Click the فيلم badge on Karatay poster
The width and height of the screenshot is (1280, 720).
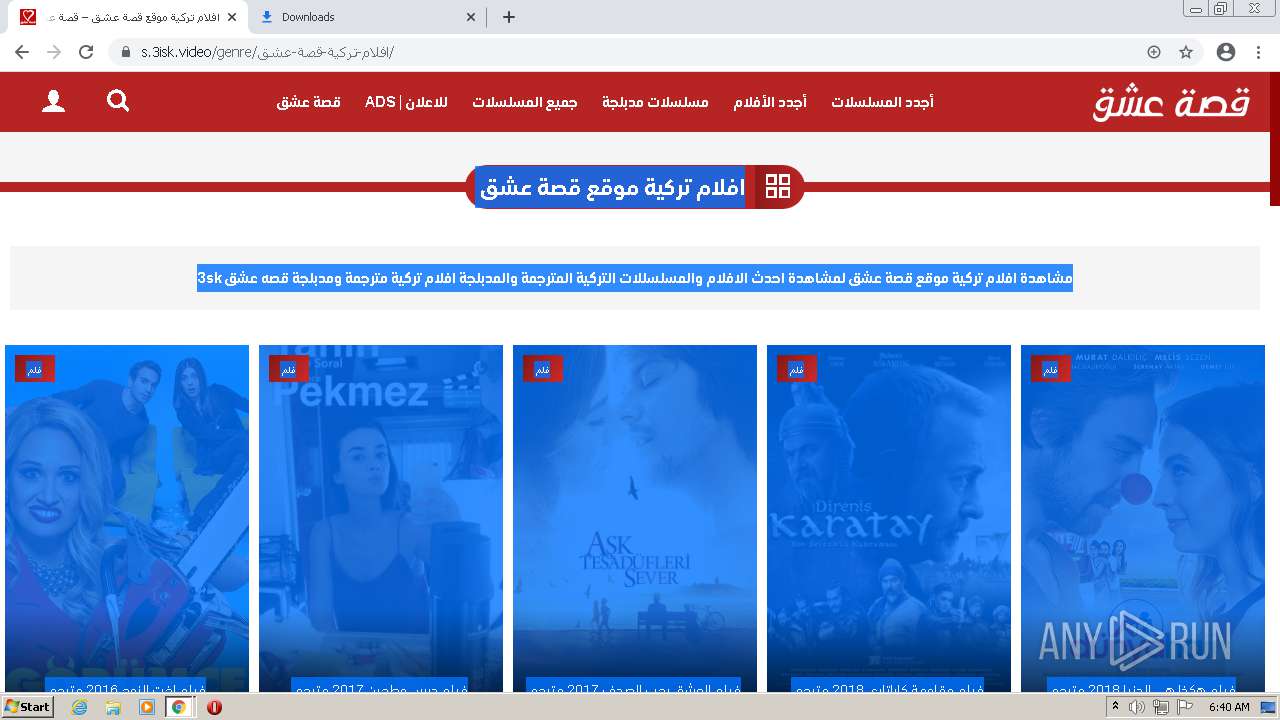pyautogui.click(x=797, y=369)
